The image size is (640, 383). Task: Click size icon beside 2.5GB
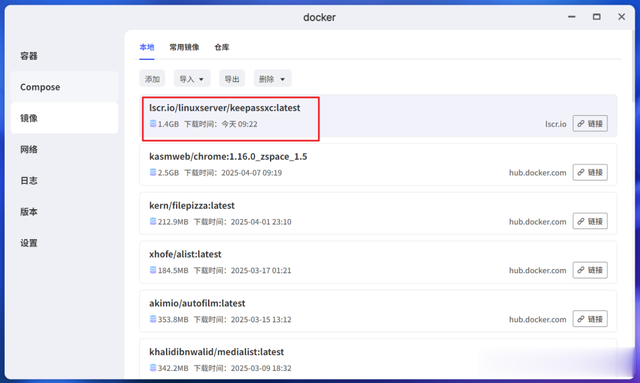[x=153, y=172]
